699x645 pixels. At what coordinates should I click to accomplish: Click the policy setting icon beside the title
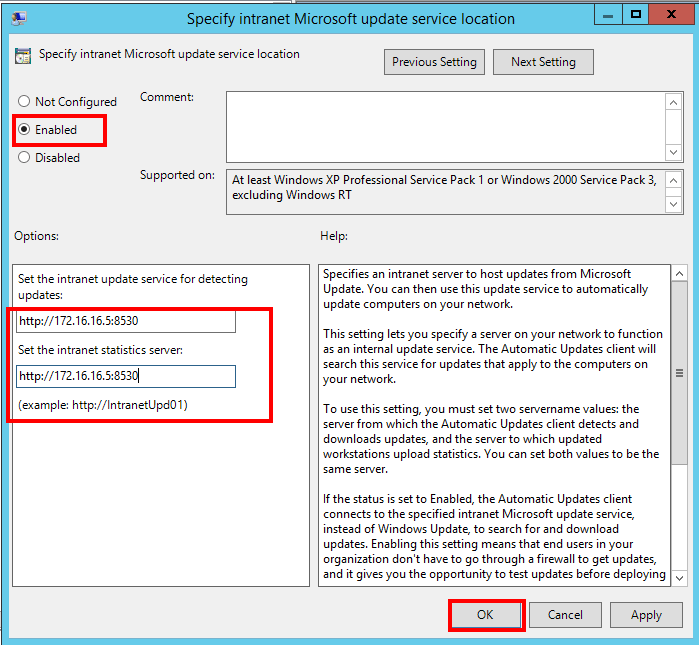coord(23,56)
